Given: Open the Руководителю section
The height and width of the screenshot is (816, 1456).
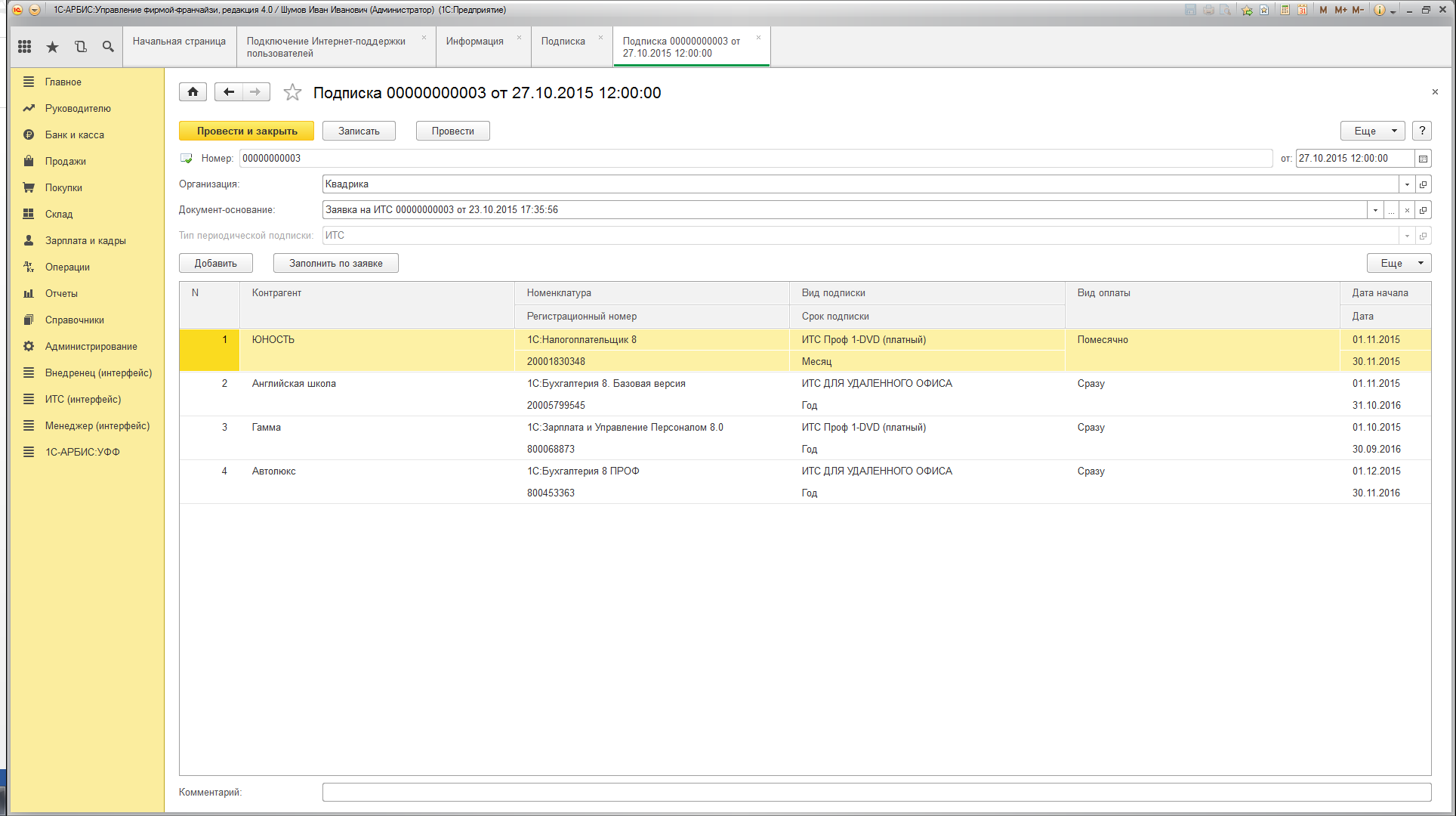Looking at the screenshot, I should pos(78,108).
